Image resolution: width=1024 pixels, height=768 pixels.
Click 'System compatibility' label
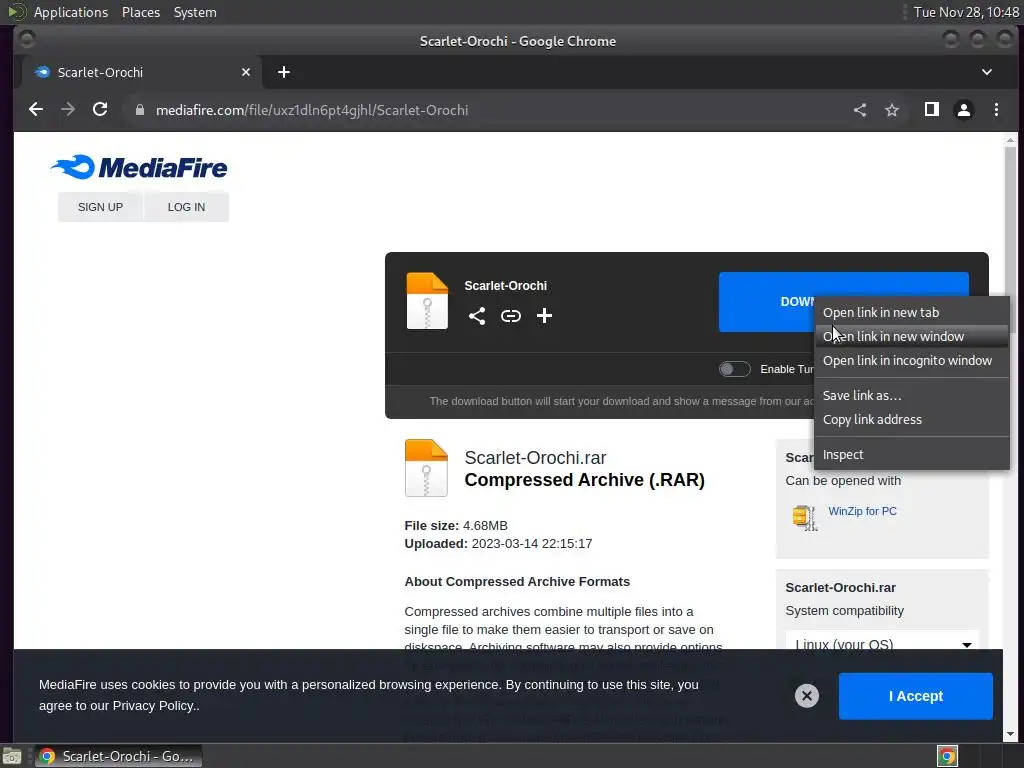pos(844,611)
